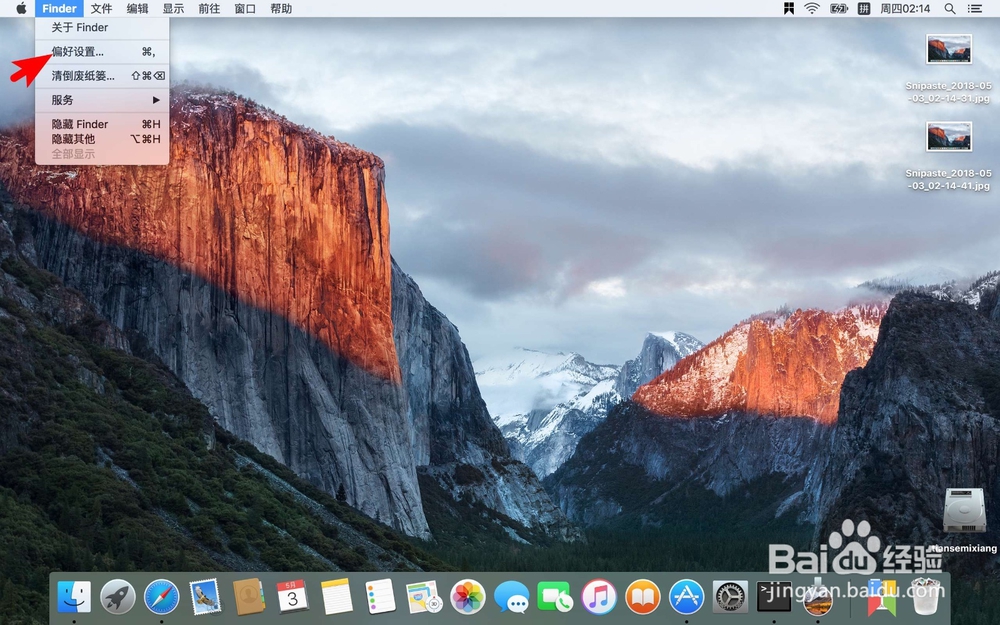Click the Apple logo menu
The image size is (1000, 625).
[x=21, y=8]
